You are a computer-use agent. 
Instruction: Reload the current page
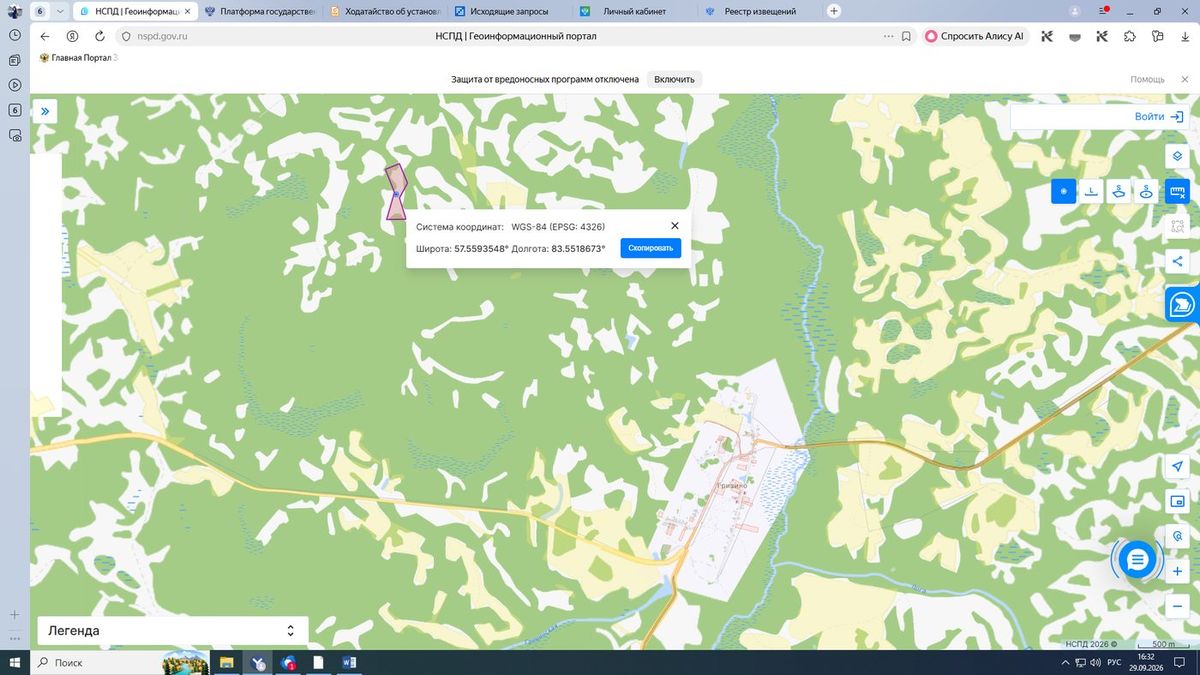pyautogui.click(x=100, y=36)
